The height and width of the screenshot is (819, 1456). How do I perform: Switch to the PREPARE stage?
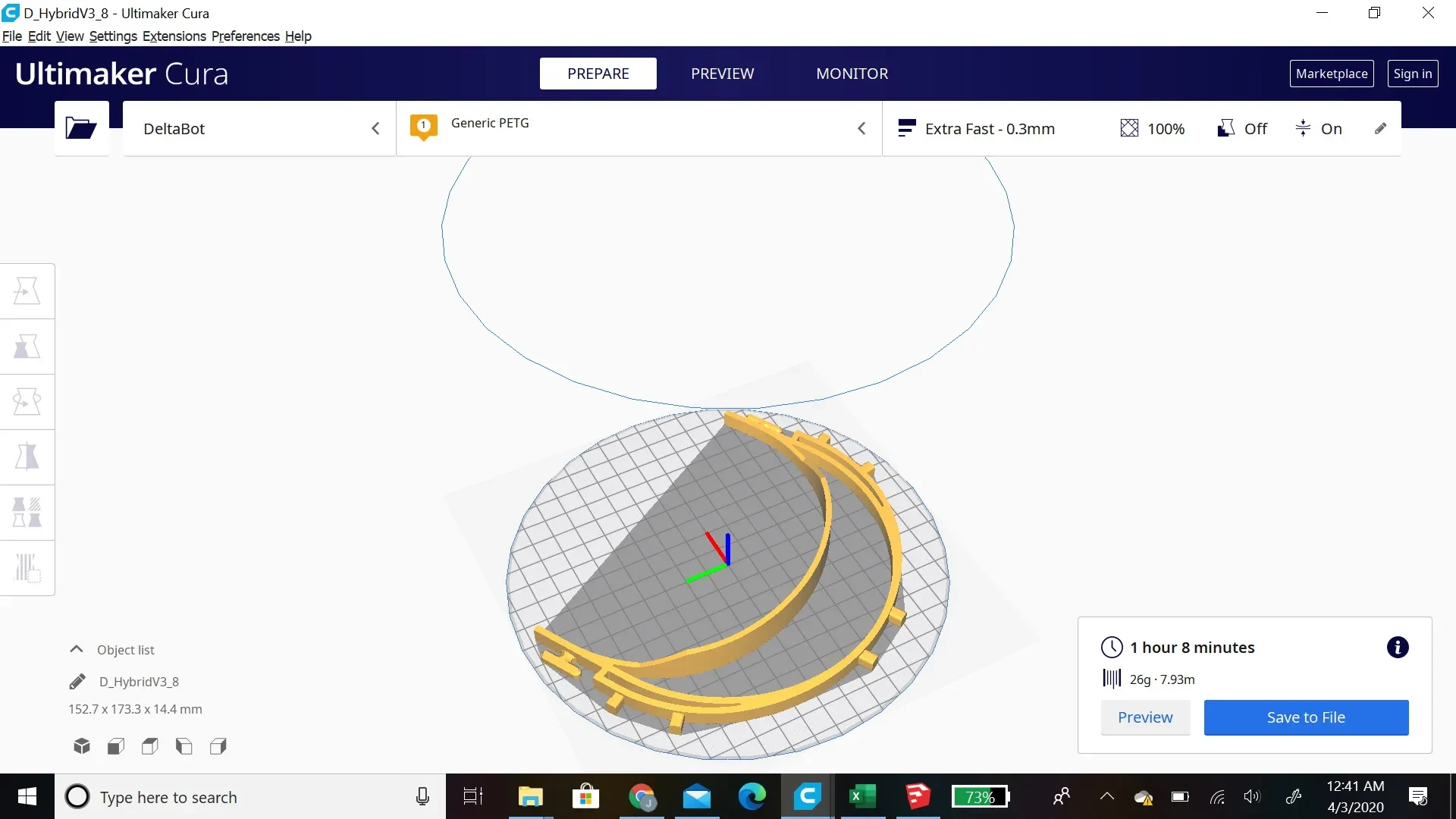[x=598, y=74]
